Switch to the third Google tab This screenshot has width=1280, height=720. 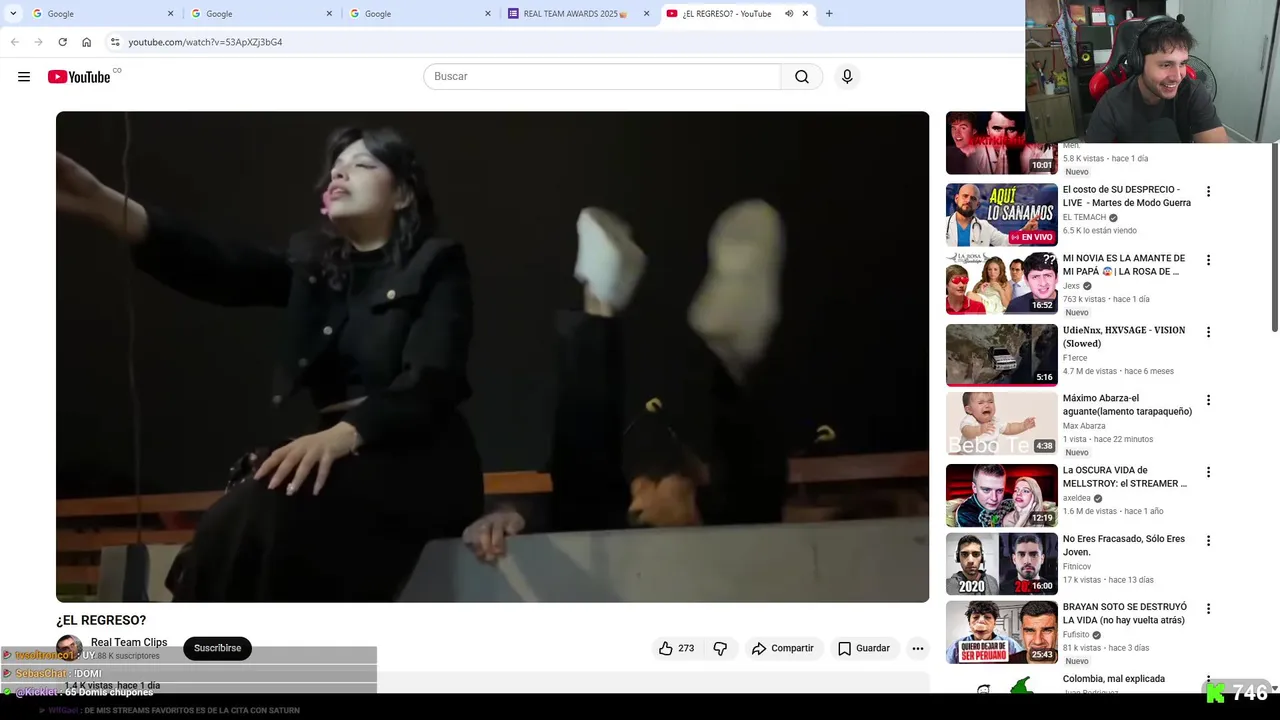[x=421, y=14]
